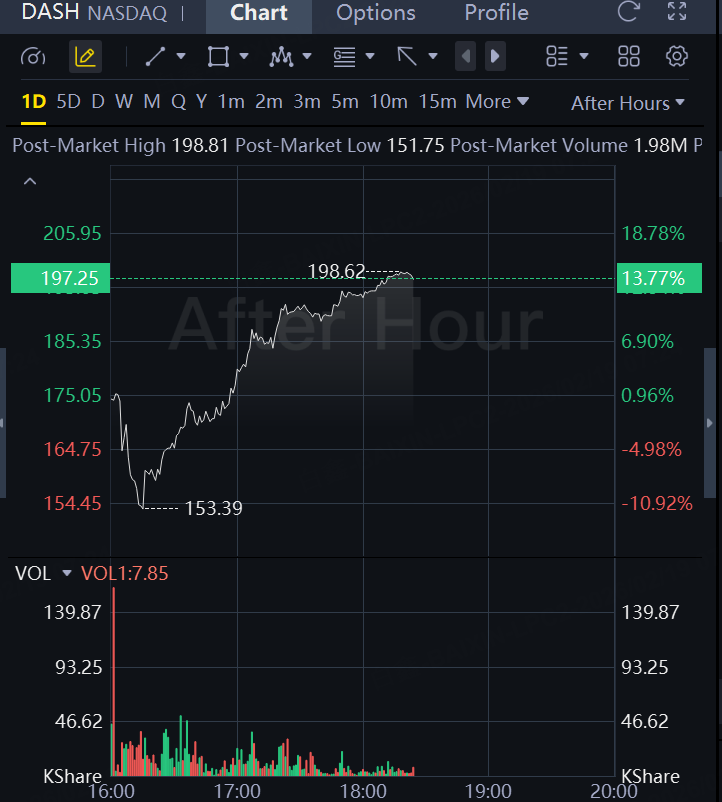
Task: Click the left edge panel collapse handle
Action: click(3, 423)
